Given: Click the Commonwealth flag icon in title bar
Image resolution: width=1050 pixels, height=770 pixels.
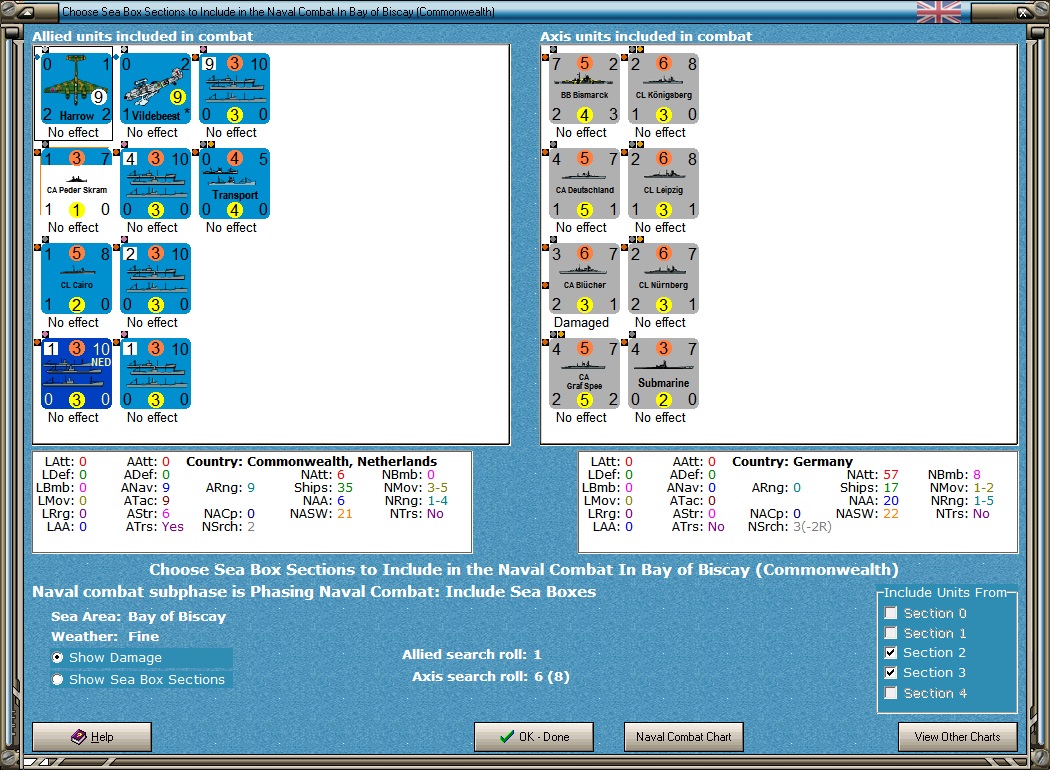Looking at the screenshot, I should click(x=938, y=11).
